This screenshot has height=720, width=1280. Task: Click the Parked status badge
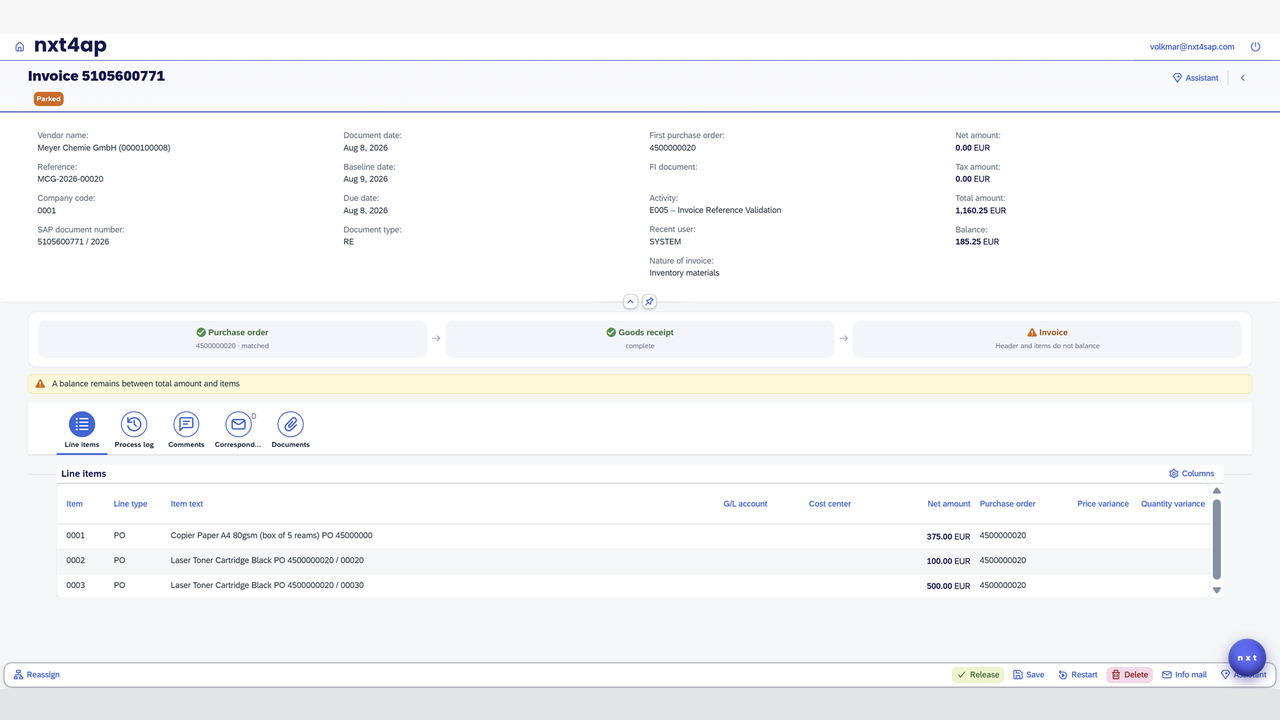pyautogui.click(x=49, y=99)
